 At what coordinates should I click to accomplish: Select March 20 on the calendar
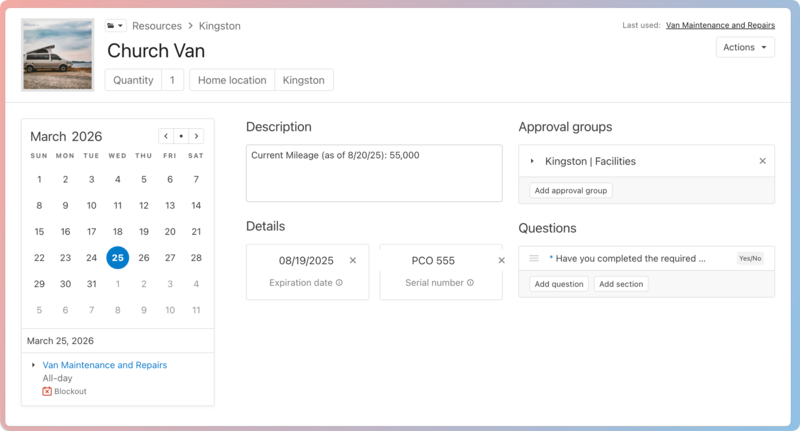coord(170,232)
